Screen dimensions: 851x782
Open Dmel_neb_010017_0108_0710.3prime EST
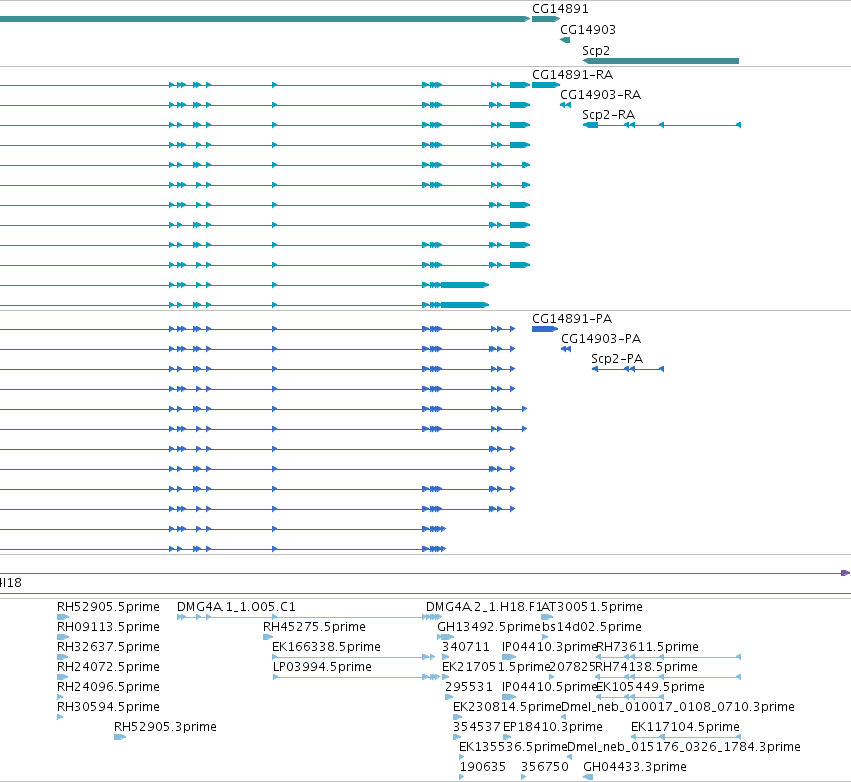click(678, 707)
